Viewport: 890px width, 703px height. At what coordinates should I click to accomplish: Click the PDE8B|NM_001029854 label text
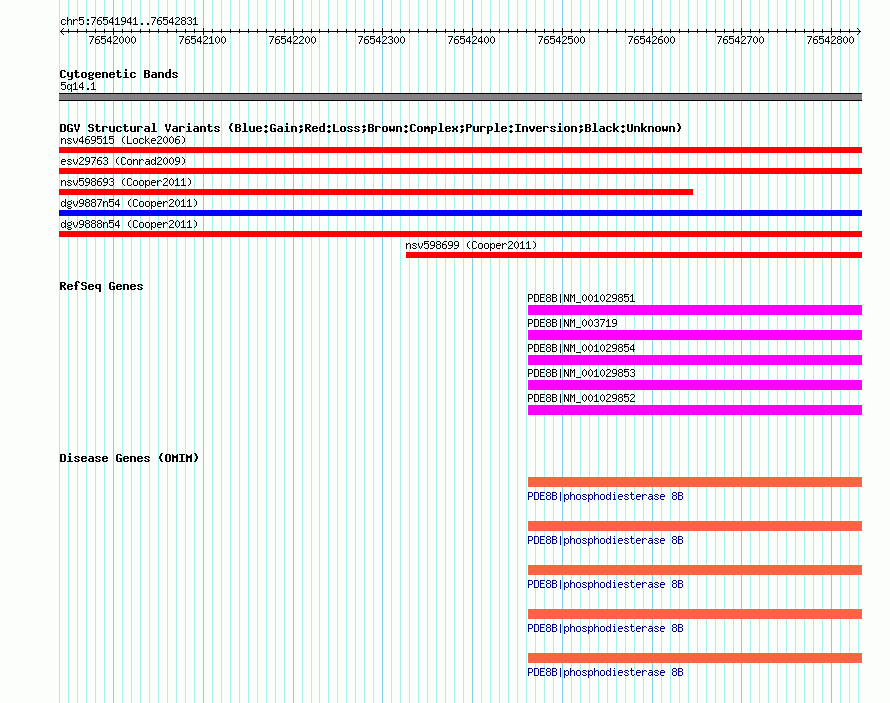[581, 348]
